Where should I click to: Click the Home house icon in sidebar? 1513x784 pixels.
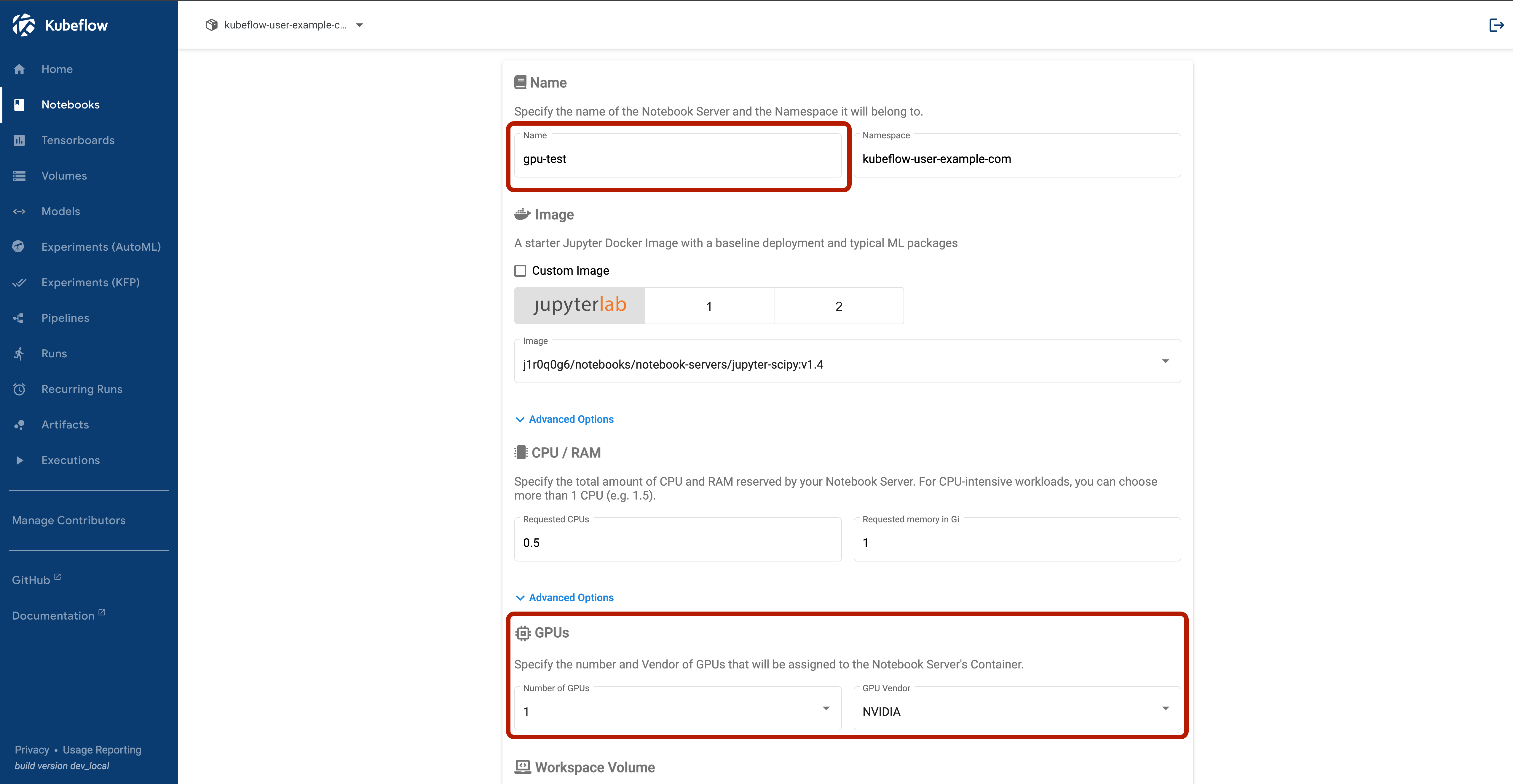click(19, 69)
